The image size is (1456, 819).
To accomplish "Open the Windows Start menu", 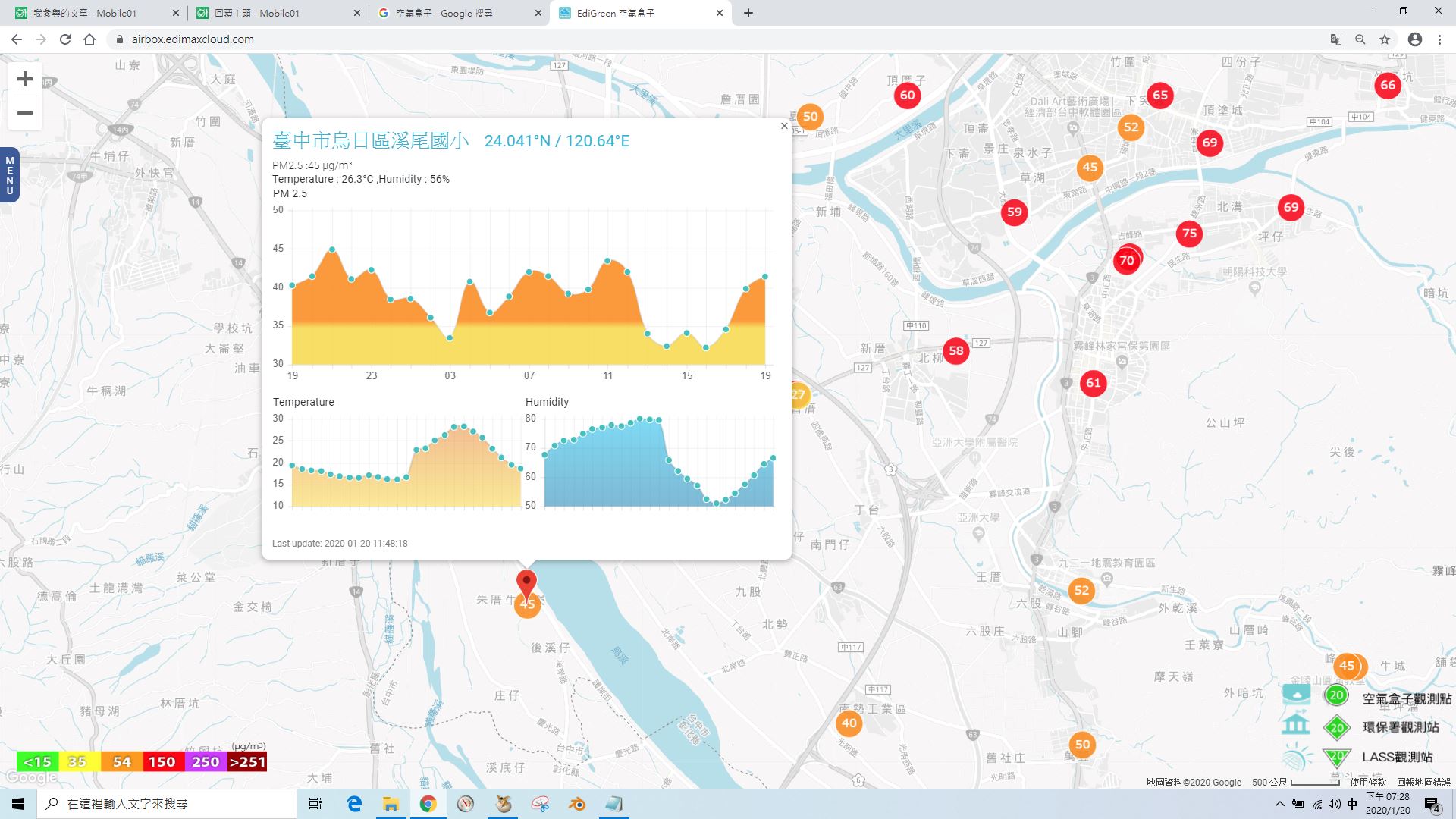I will (18, 804).
